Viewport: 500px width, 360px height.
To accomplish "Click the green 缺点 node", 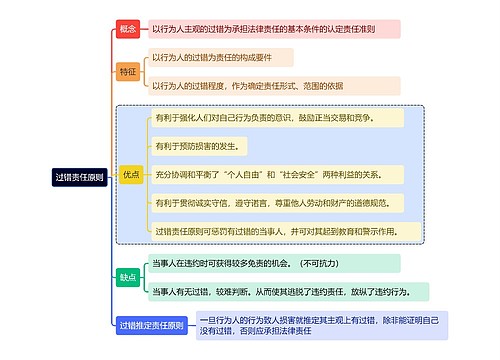I will click(128, 277).
